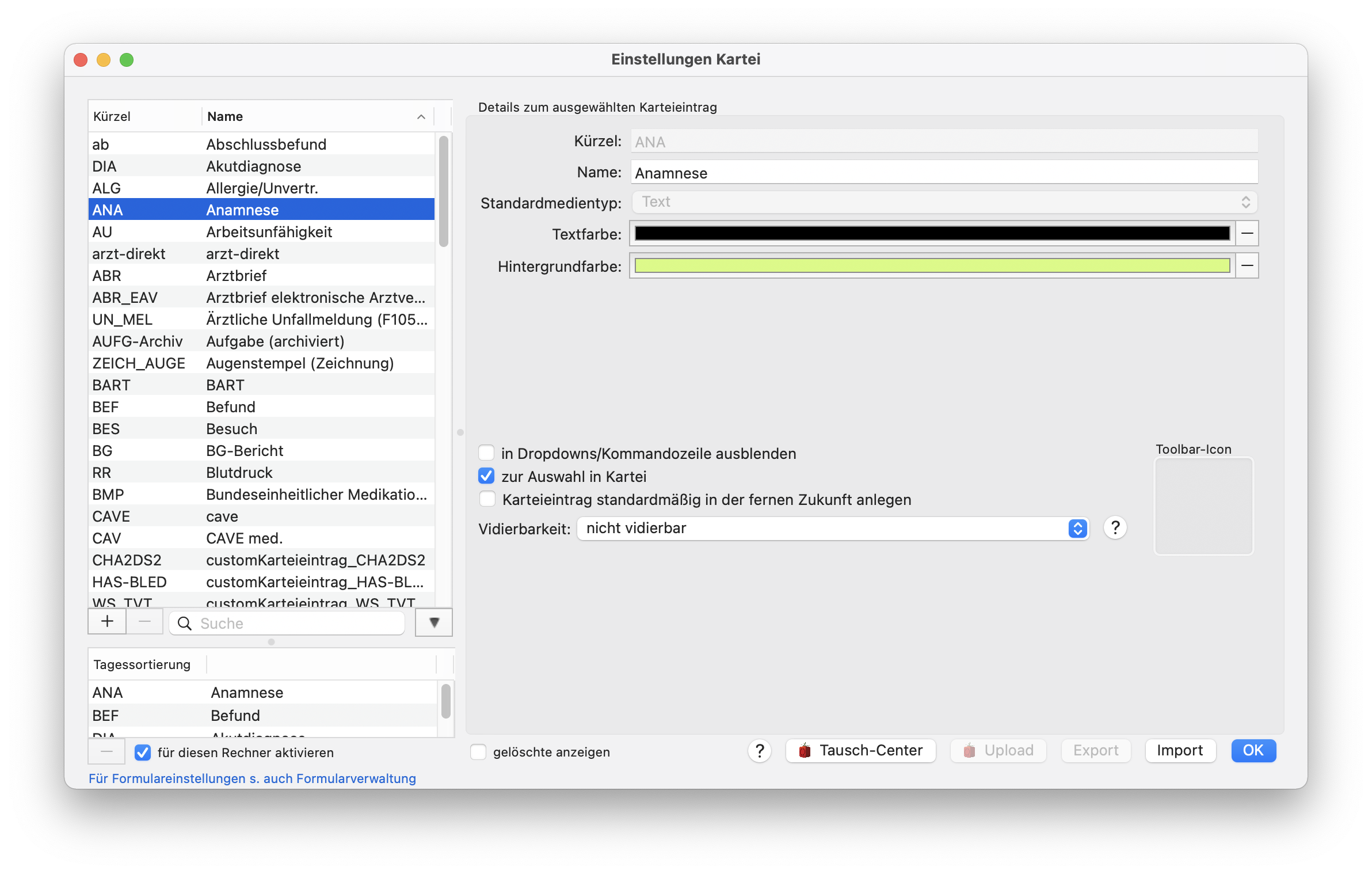Image resolution: width=1372 pixels, height=874 pixels.
Task: Open the green Hintergrundfarbe color swatch
Action: [x=932, y=266]
